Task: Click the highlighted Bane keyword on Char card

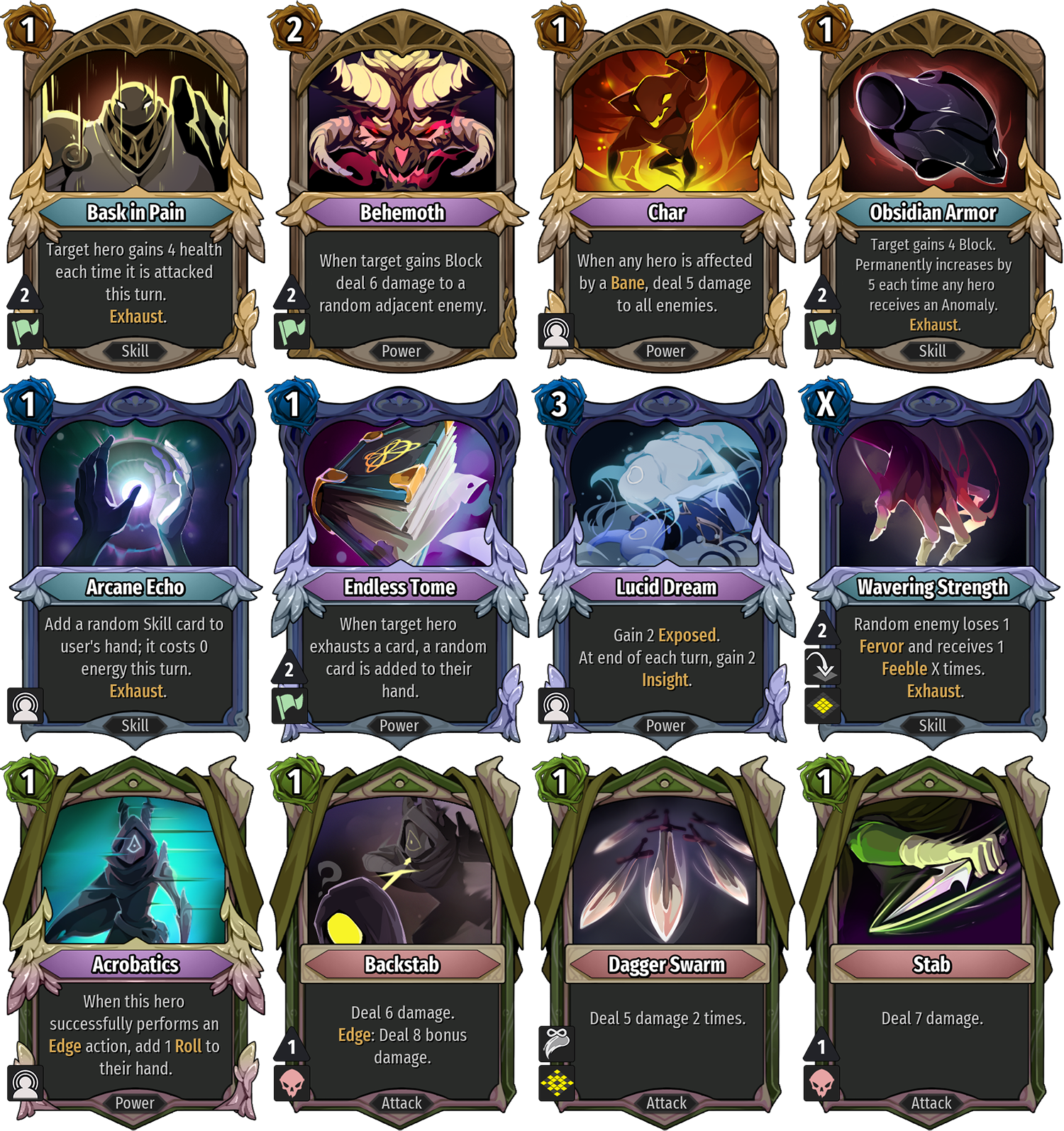Action: tap(628, 283)
